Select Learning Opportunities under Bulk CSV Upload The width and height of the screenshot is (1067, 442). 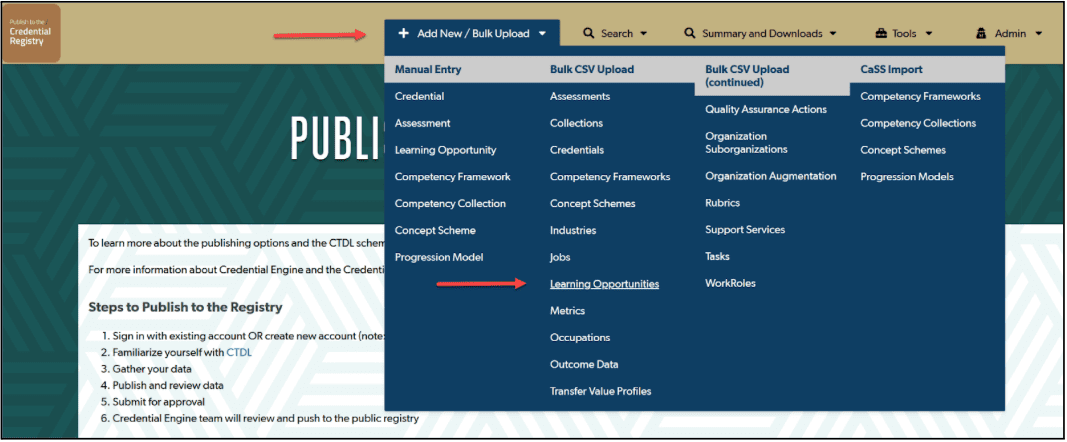pyautogui.click(x=604, y=284)
